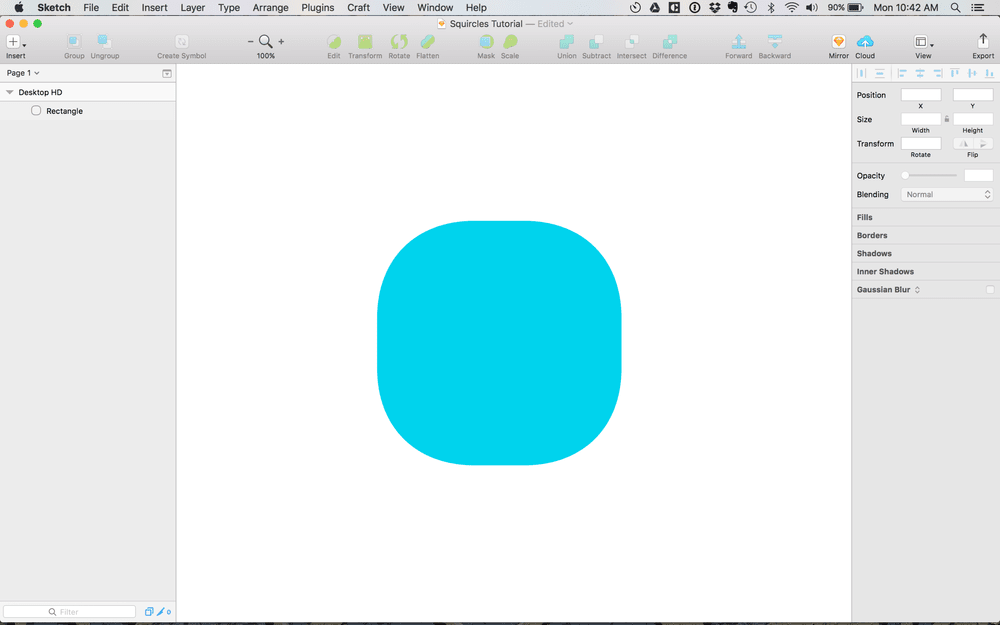Open the Page 1 page selector

(24, 72)
